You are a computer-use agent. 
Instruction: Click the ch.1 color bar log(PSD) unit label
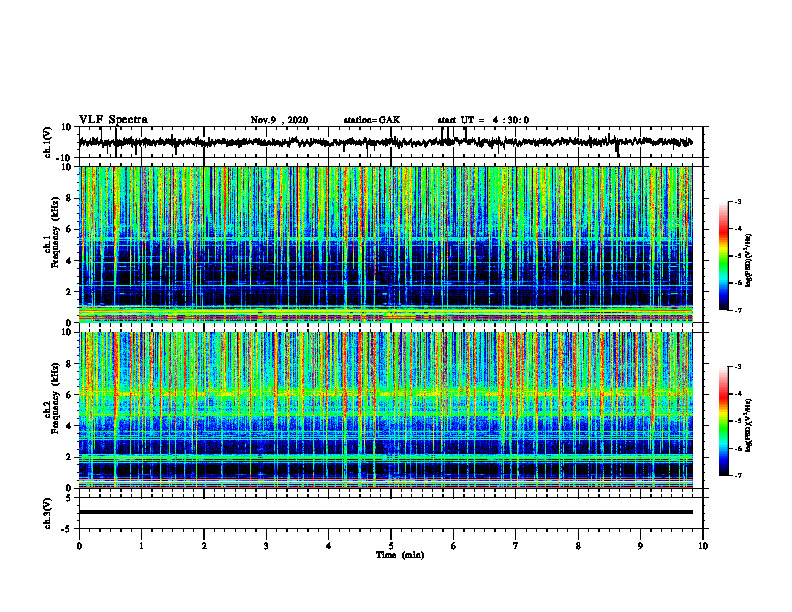(749, 261)
